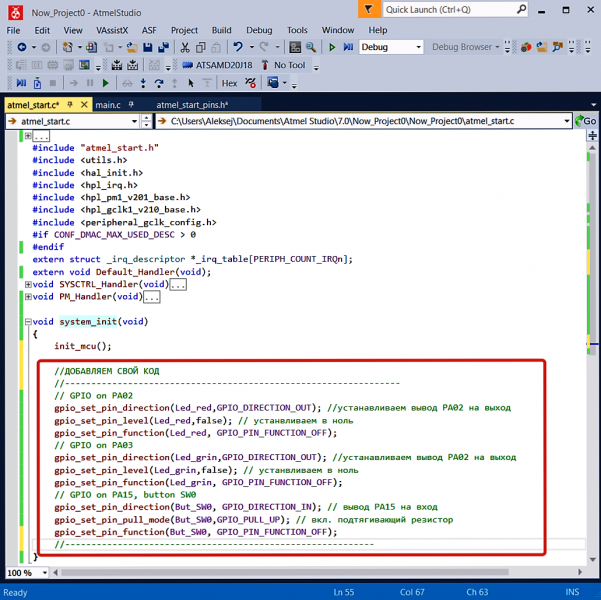Screen dimensions: 601x600
Task: Click the Copy toolbar icon
Action: click(200, 47)
